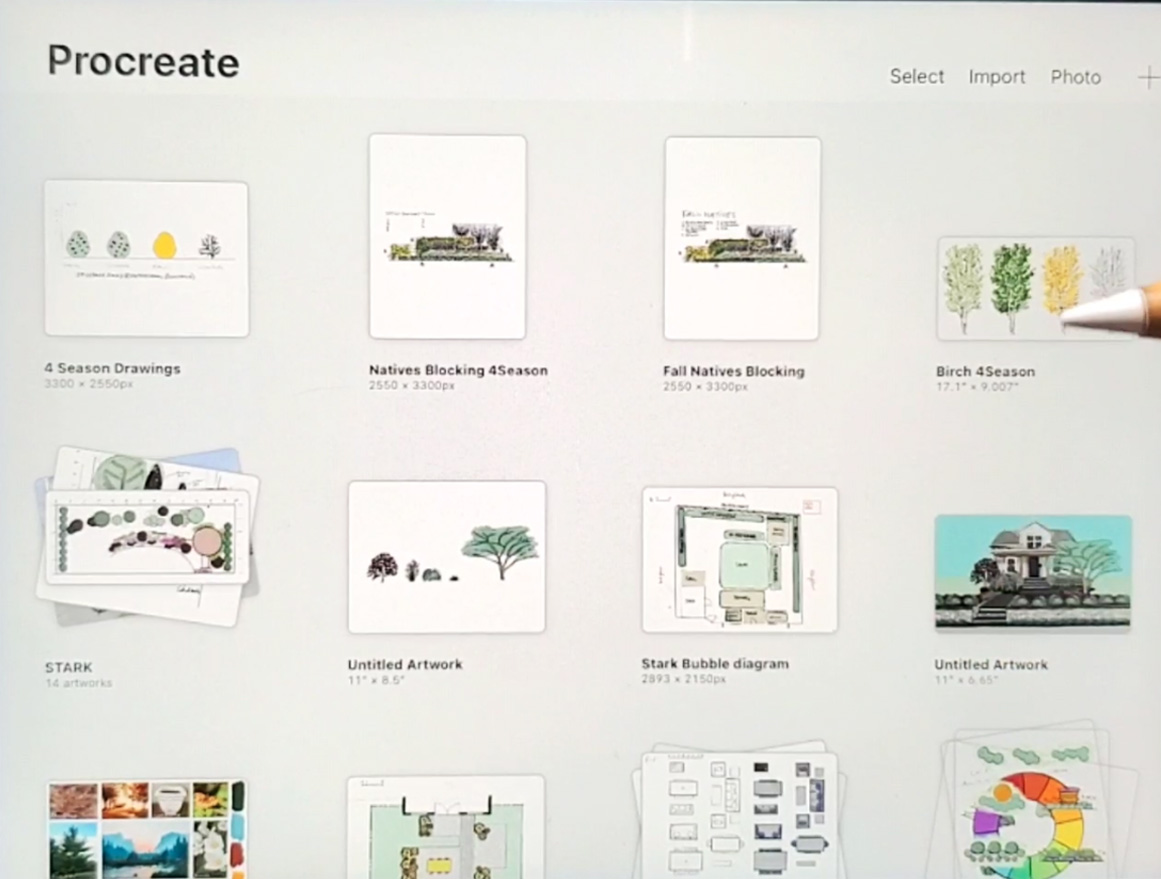Open the photo collage moodboard thumbnail

tap(146, 828)
